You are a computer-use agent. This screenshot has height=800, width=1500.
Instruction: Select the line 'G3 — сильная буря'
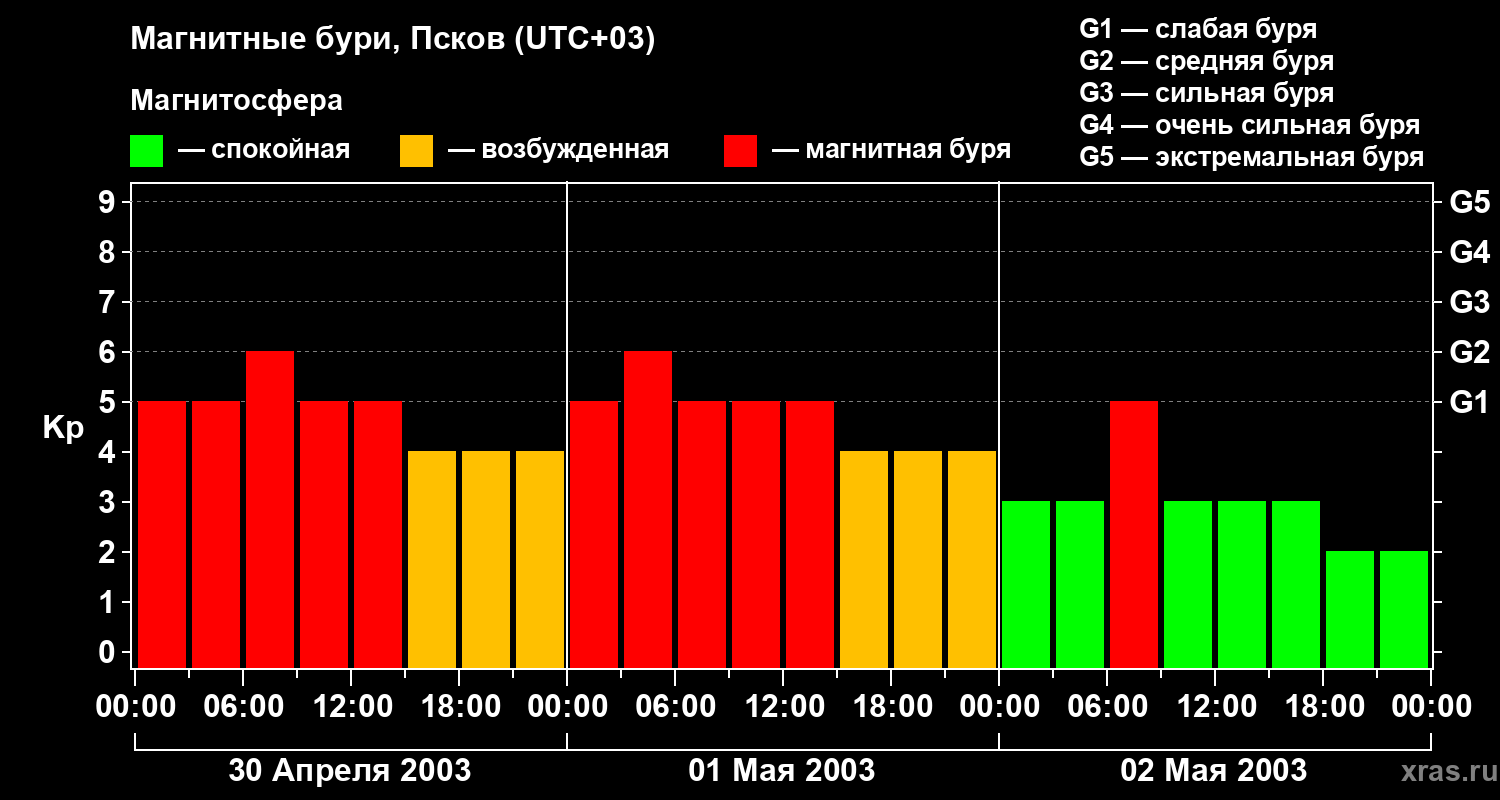[x=1207, y=93]
